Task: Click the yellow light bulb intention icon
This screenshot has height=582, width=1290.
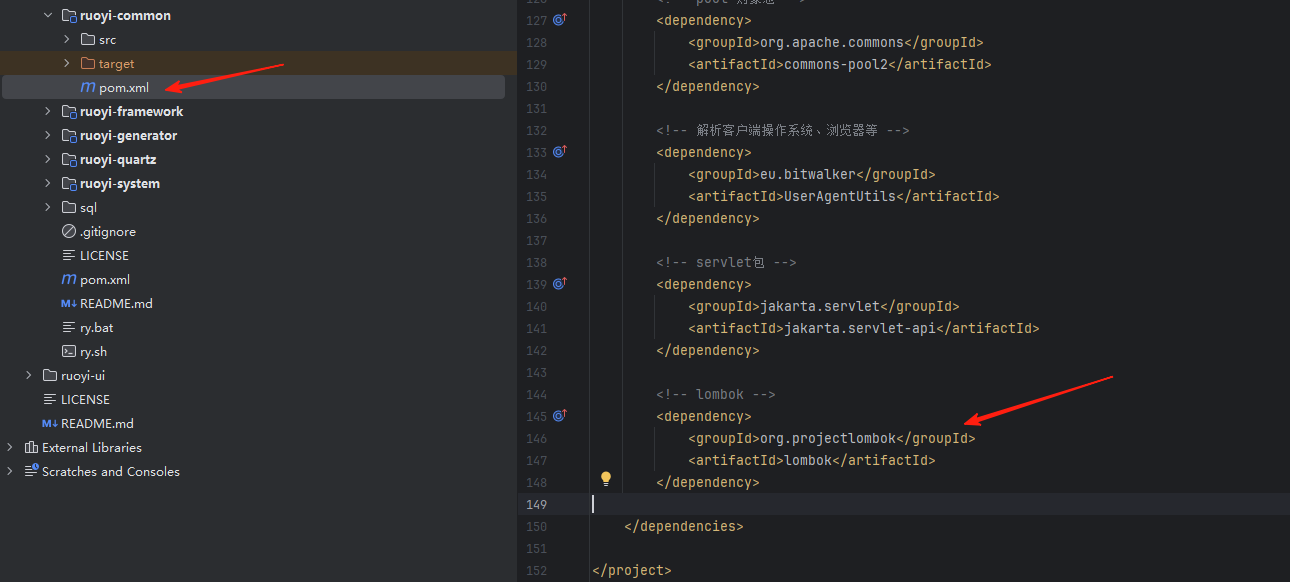Action: click(x=605, y=479)
